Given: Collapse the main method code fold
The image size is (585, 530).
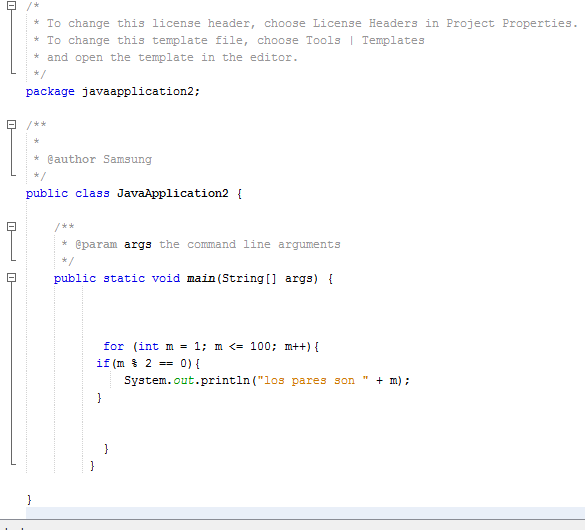Looking at the screenshot, I should point(12,277).
